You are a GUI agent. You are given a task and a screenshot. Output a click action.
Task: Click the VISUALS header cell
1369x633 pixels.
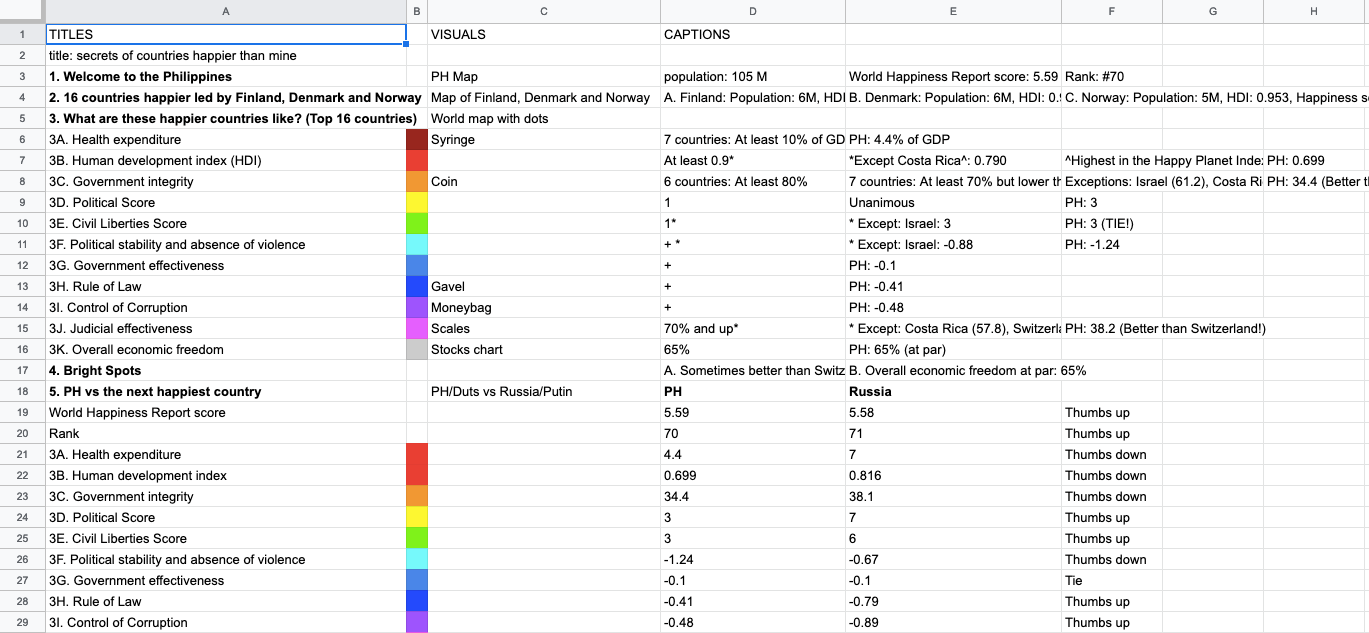[x=543, y=34]
